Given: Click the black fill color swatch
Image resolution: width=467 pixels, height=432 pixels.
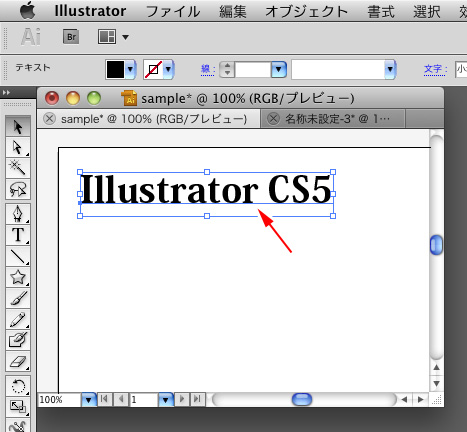Looking at the screenshot, I should pyautogui.click(x=115, y=69).
